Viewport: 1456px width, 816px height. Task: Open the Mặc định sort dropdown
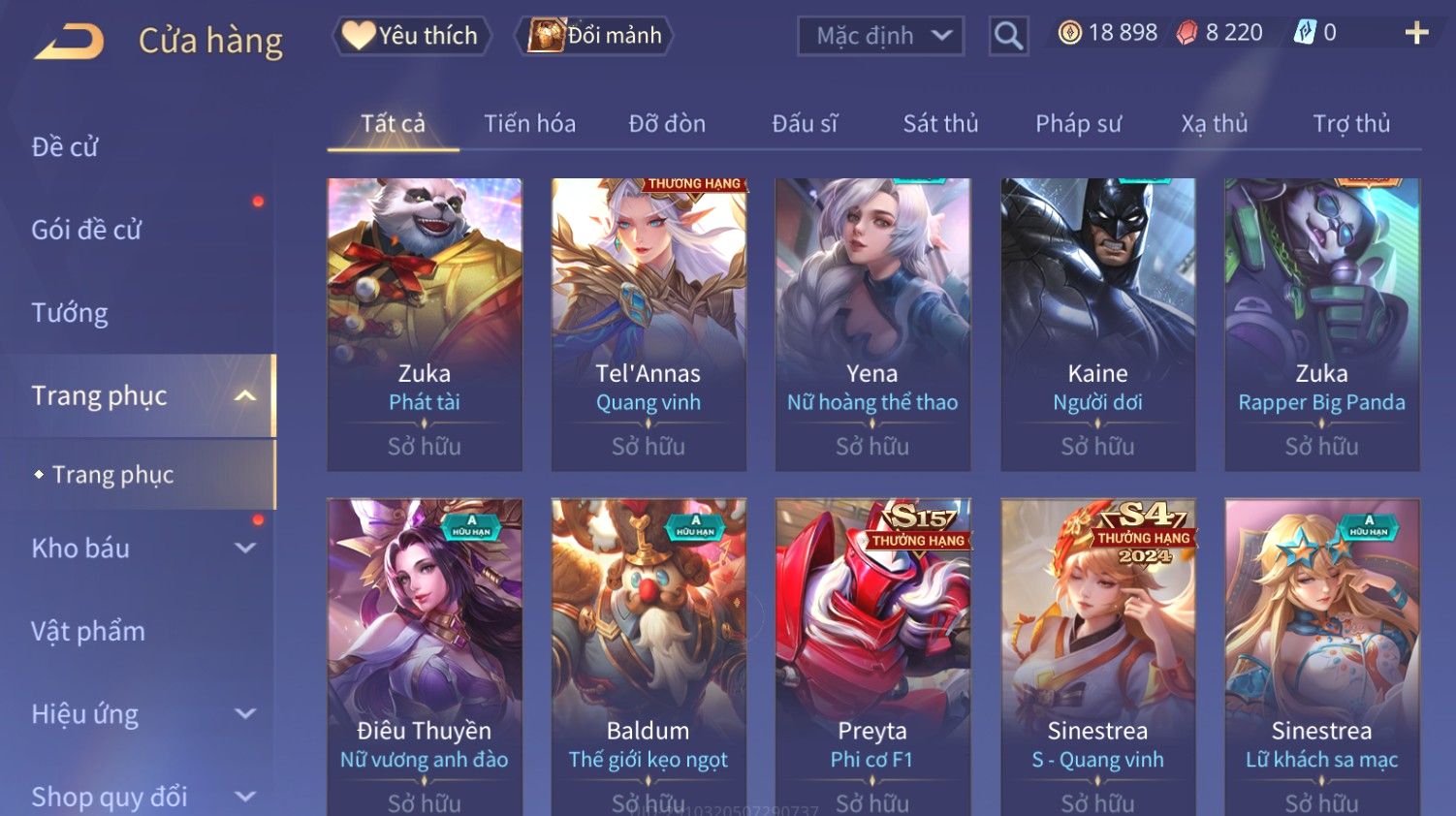click(x=880, y=36)
